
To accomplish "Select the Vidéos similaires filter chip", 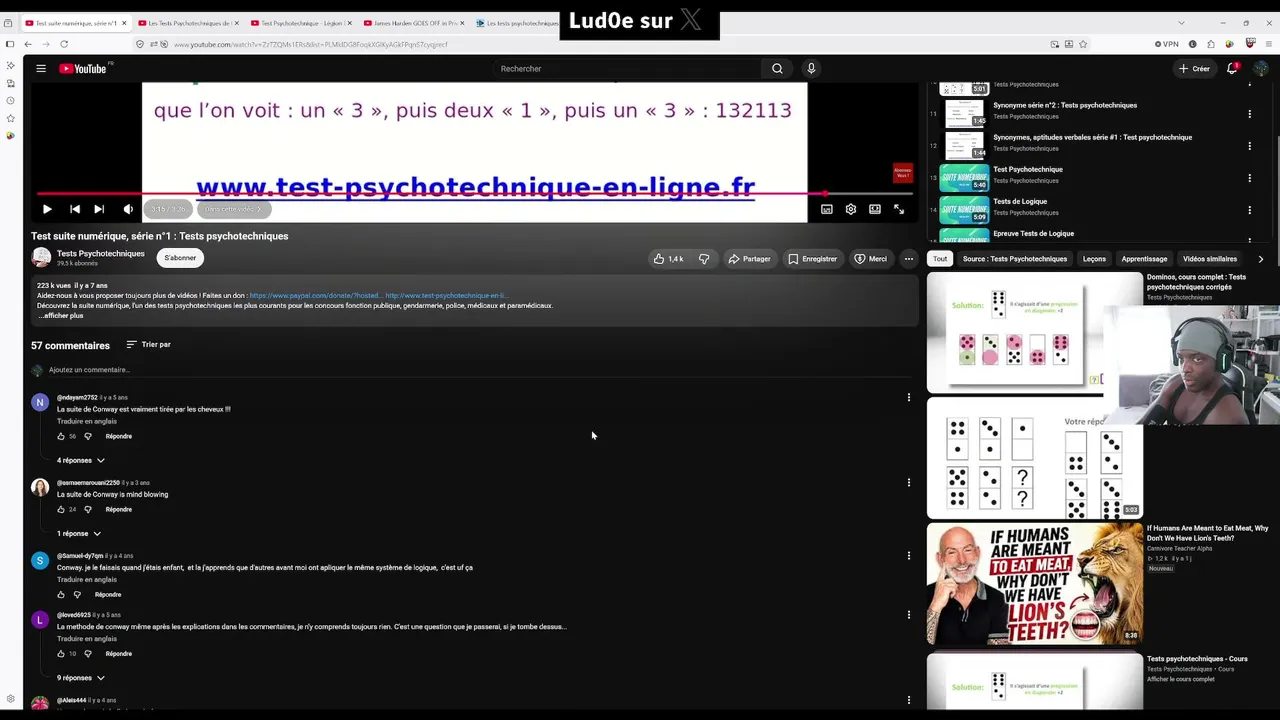I will [1210, 259].
